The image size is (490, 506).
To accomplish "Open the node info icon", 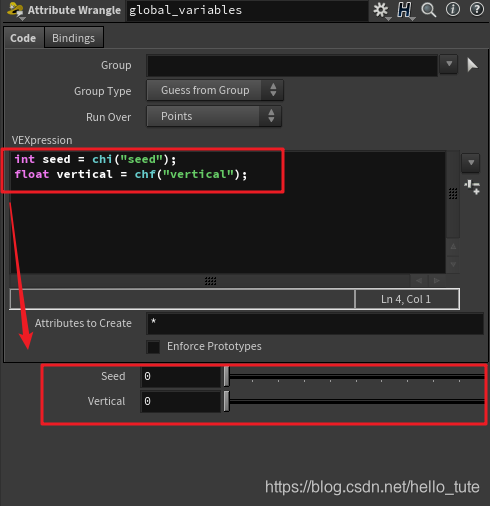I will pyautogui.click(x=453, y=9).
